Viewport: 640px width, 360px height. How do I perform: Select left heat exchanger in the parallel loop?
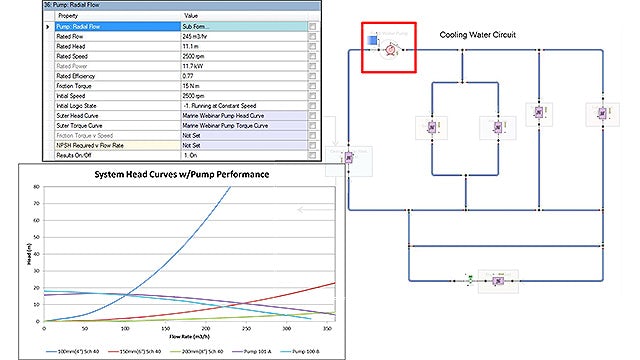point(432,128)
